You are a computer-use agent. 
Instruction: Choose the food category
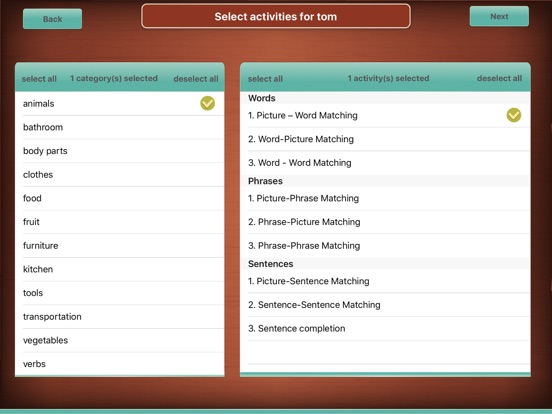pyautogui.click(x=120, y=198)
